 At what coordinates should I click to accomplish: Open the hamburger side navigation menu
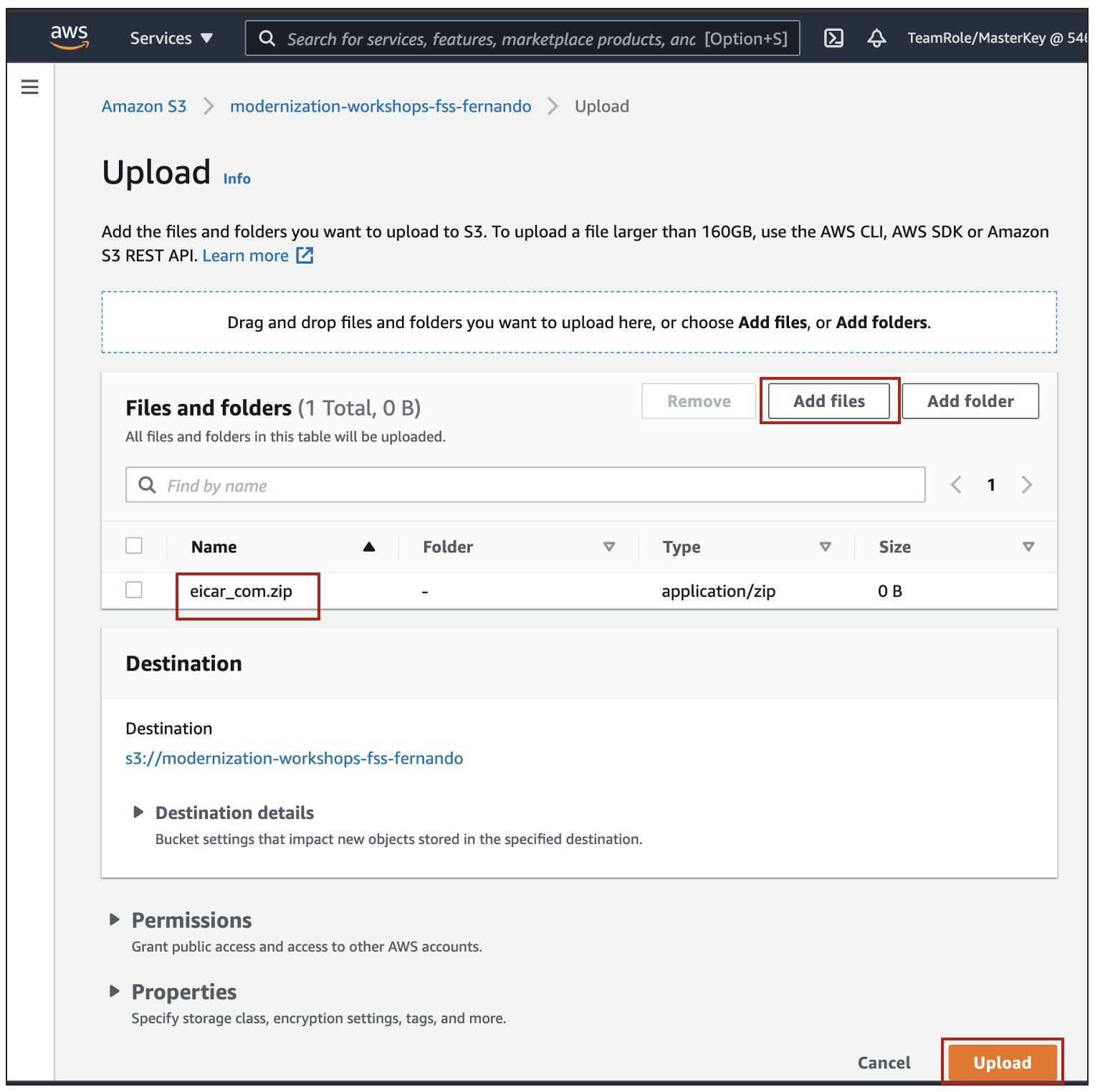(x=30, y=87)
